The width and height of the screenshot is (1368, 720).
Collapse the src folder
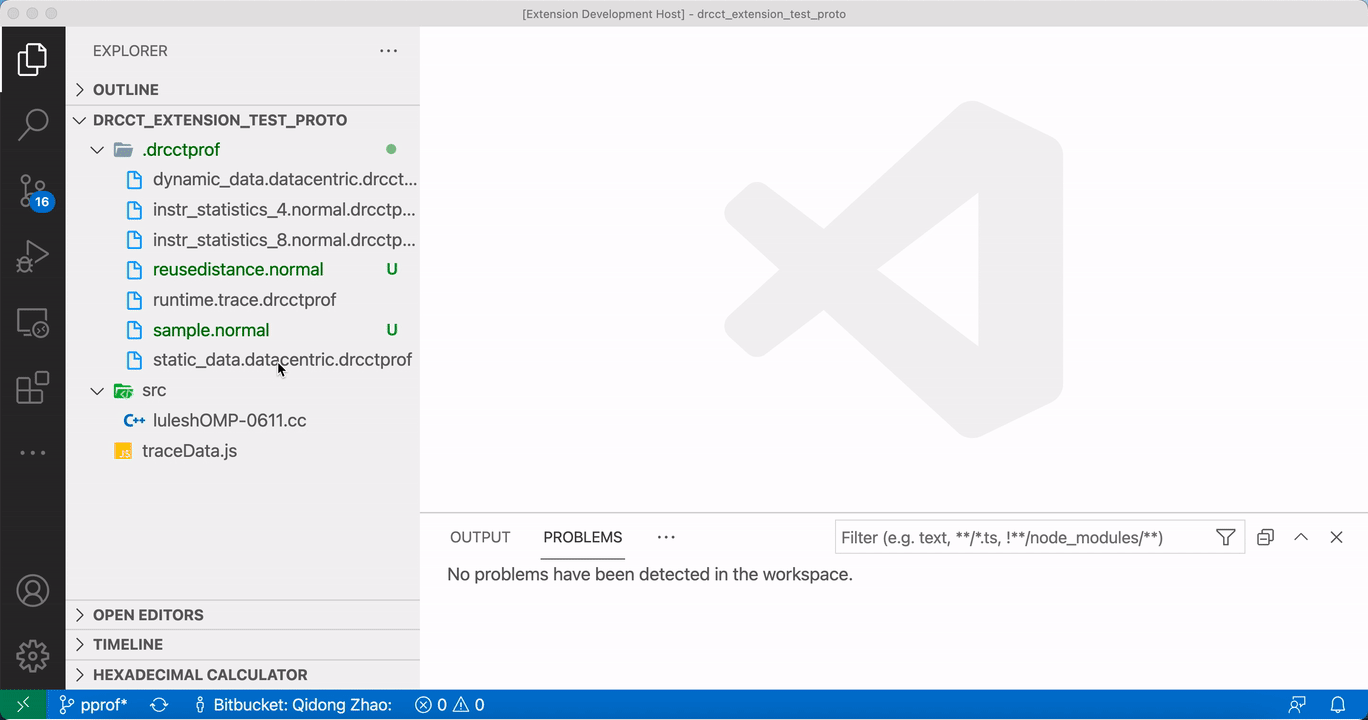[97, 391]
